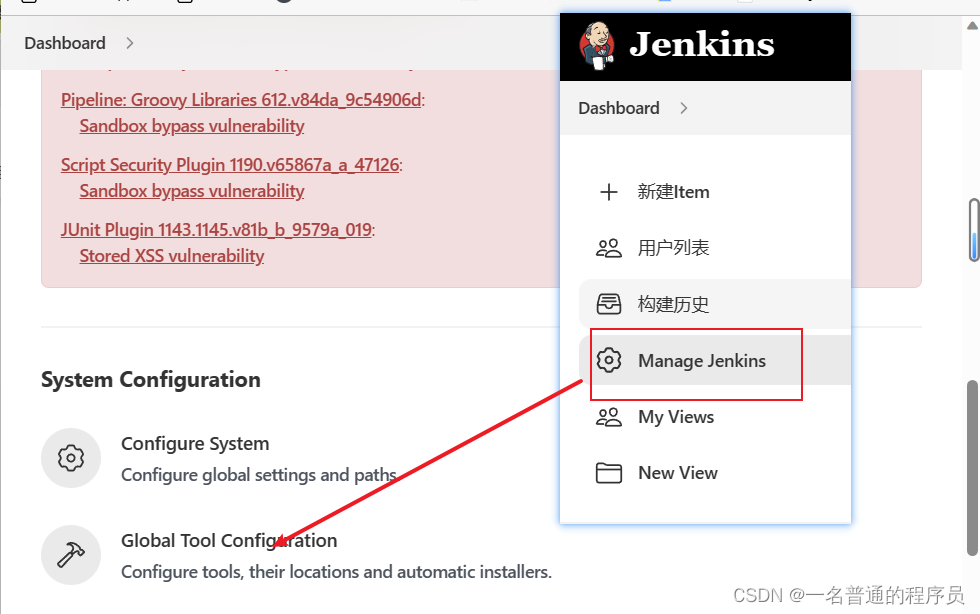Click Configure System gear icon
Screen dimensions: 980x614
click(71, 458)
